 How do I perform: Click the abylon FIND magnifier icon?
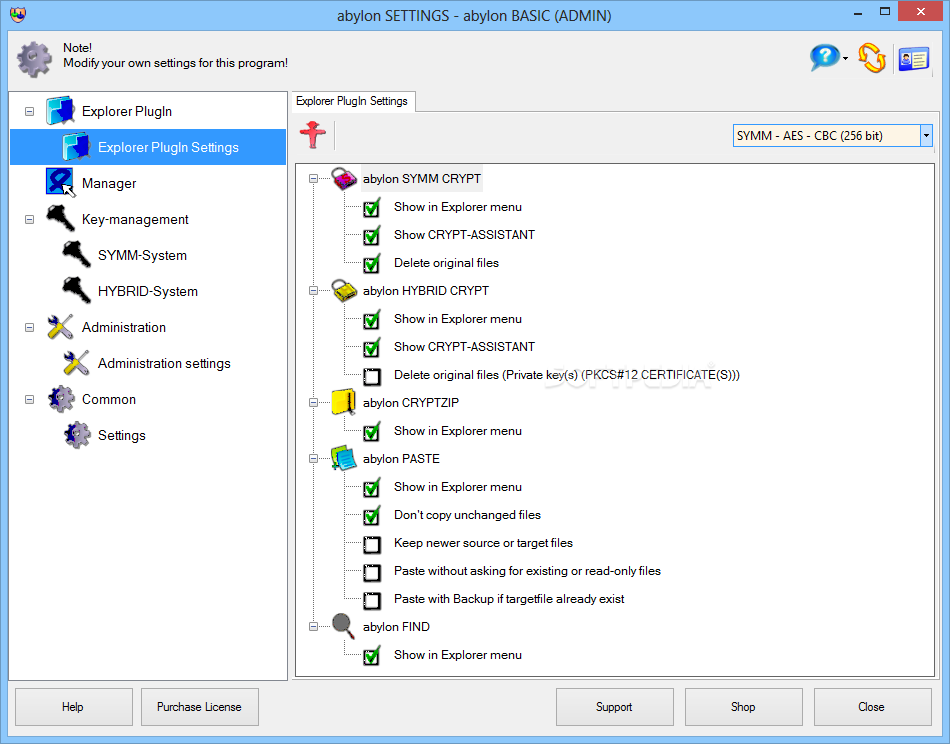[343, 626]
